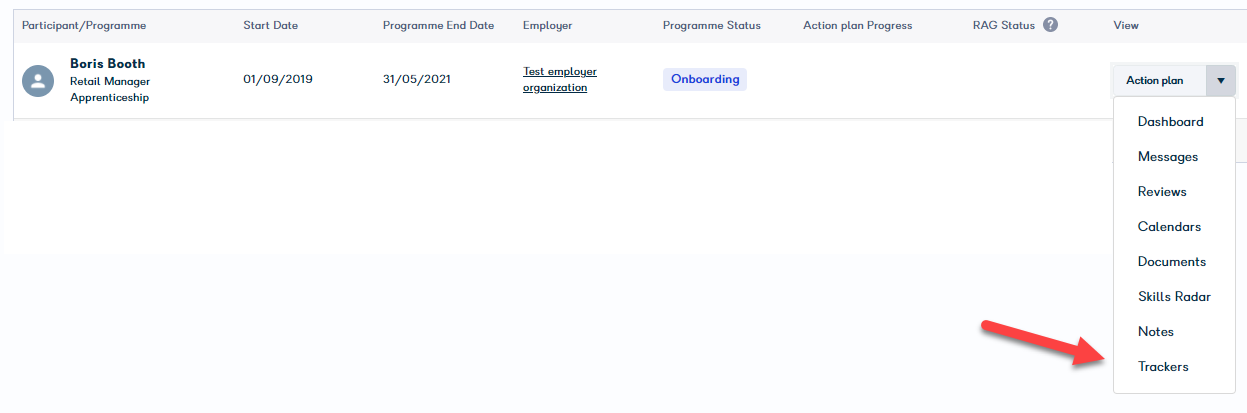Image resolution: width=1247 pixels, height=413 pixels.
Task: Click the Programme End Date column header
Action: [438, 26]
